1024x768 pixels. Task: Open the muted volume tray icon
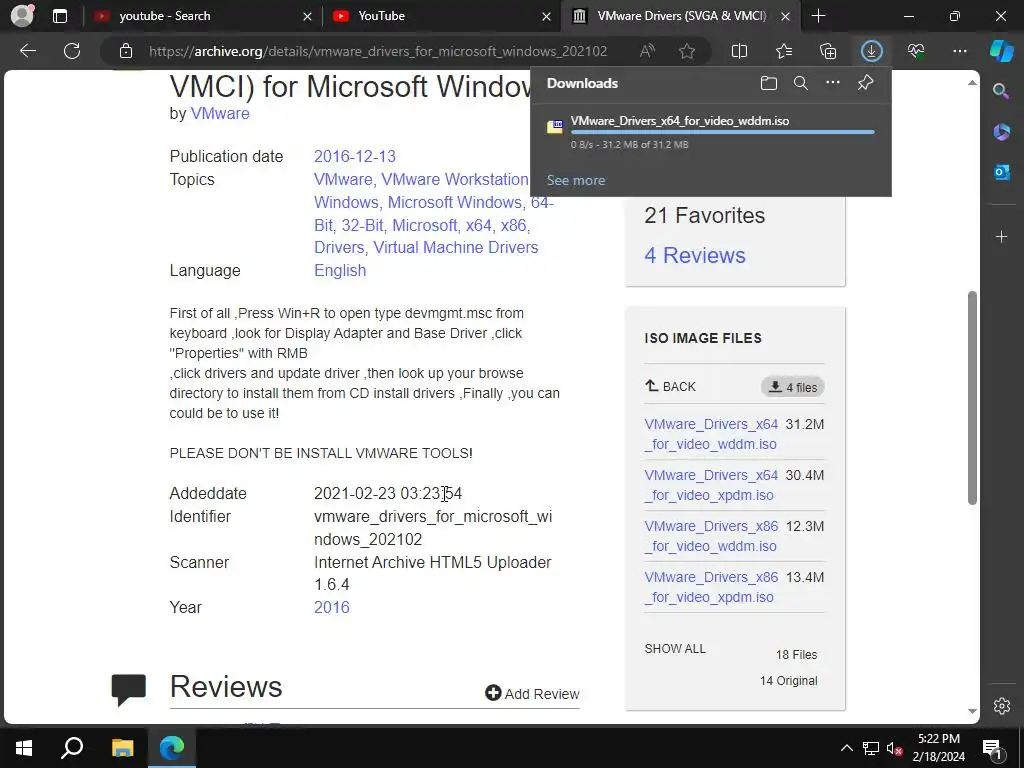point(894,748)
